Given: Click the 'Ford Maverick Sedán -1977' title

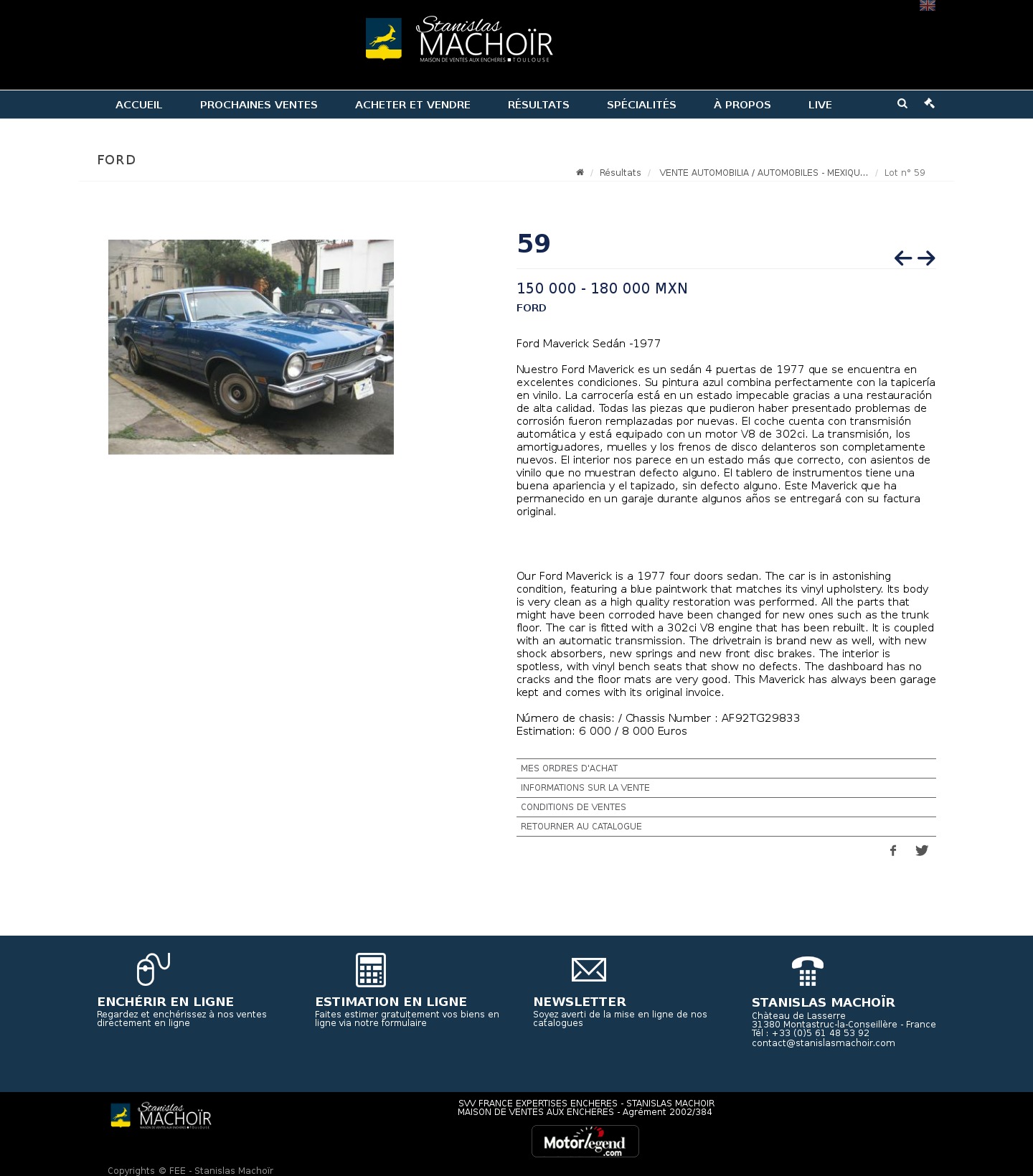Looking at the screenshot, I should coord(588,344).
